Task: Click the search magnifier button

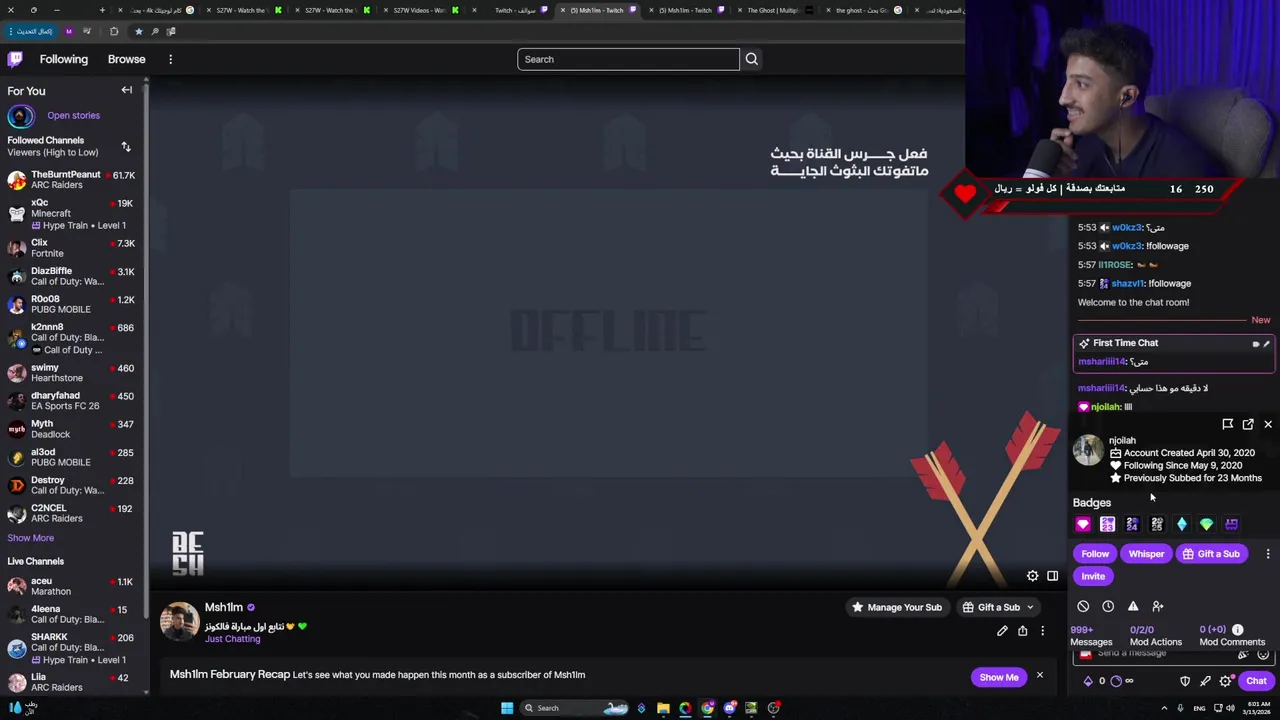Action: pyautogui.click(x=751, y=59)
